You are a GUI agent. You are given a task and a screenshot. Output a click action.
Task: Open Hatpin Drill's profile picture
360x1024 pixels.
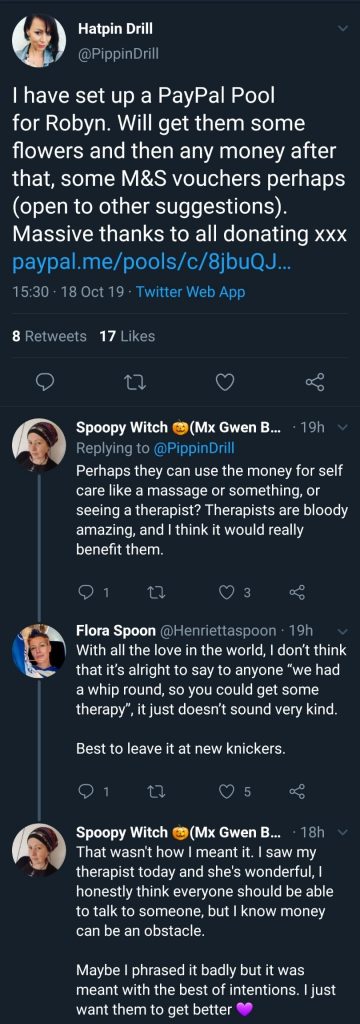tap(39, 40)
